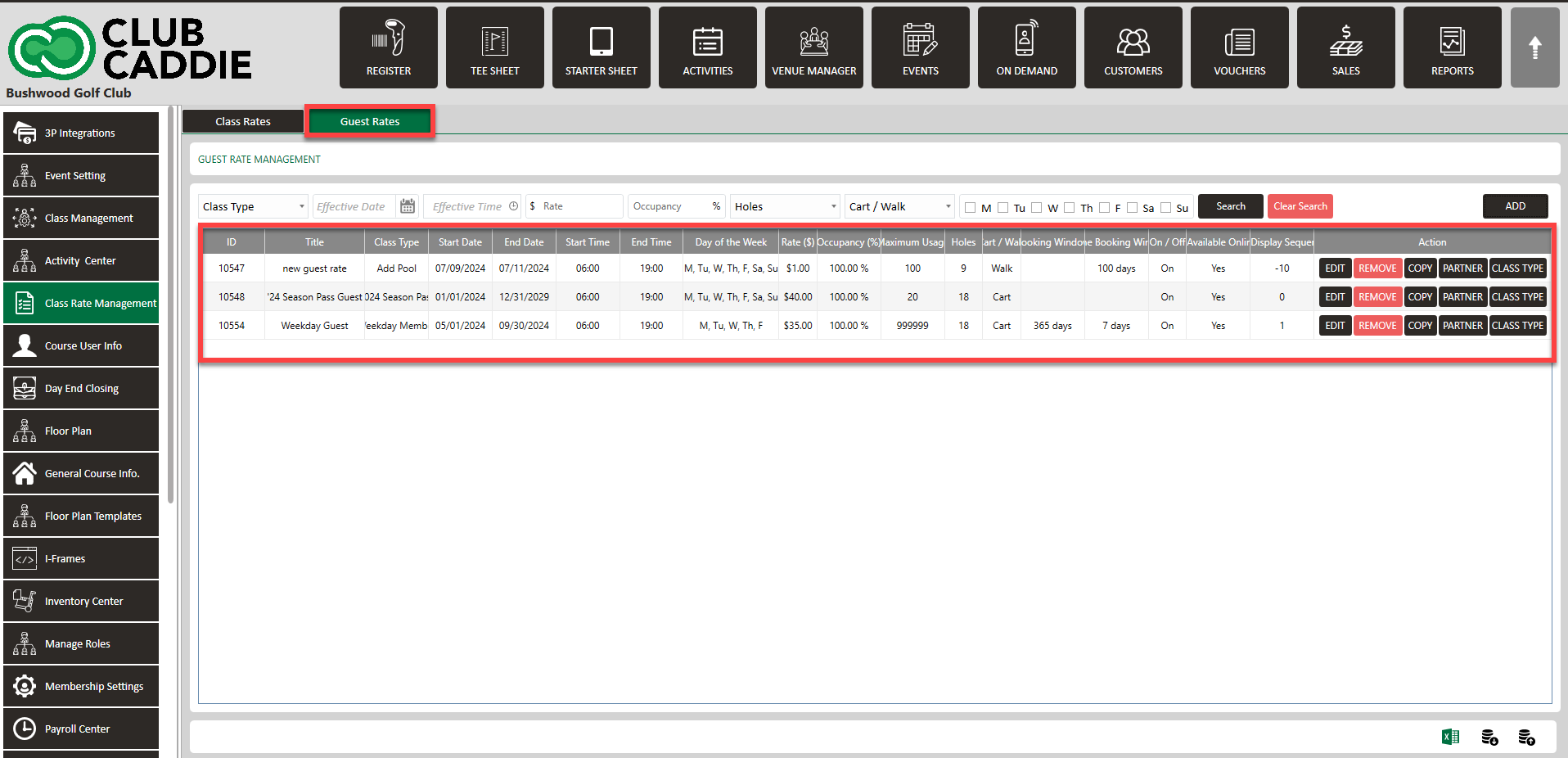Tick the Sa (Saturday) checkbox
Image resolution: width=1568 pixels, height=758 pixels.
1132,207
